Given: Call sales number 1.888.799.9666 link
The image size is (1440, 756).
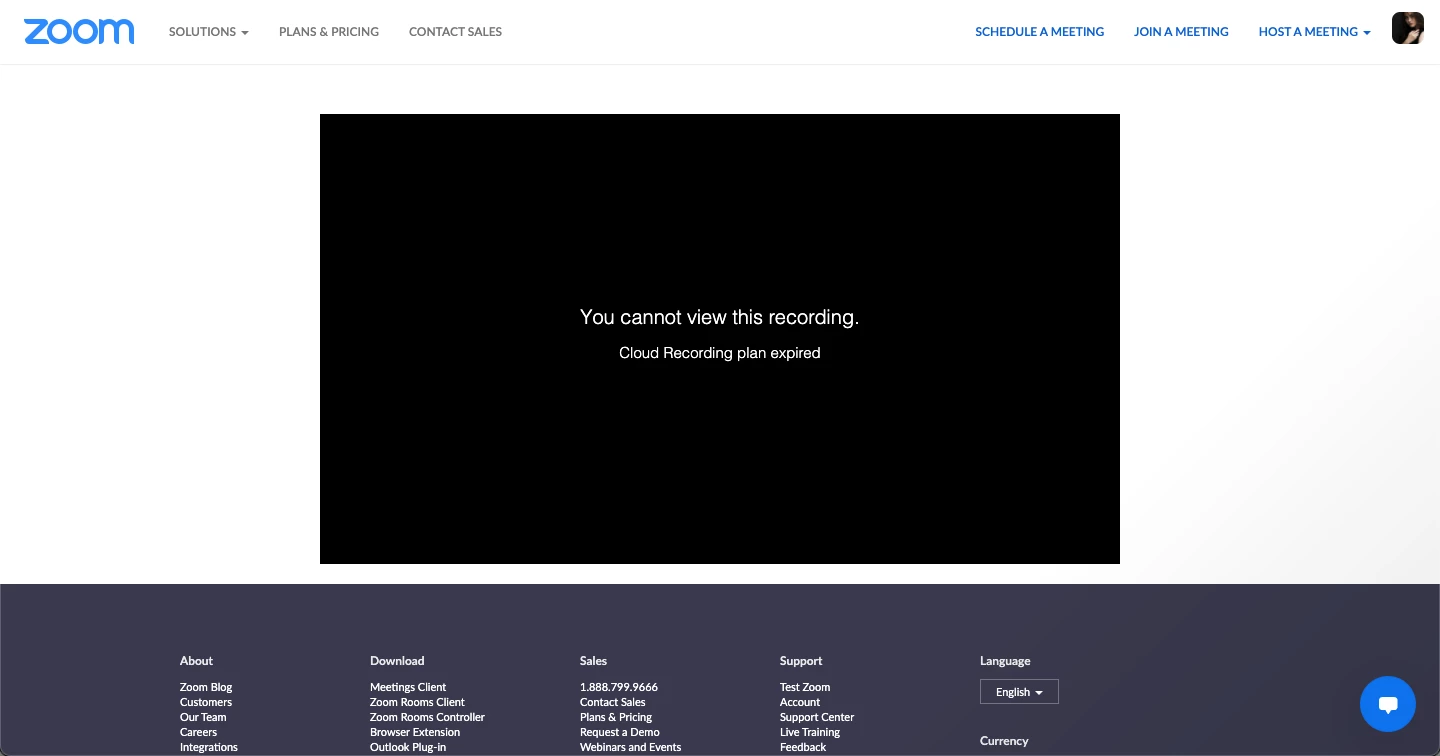Looking at the screenshot, I should coord(619,687).
